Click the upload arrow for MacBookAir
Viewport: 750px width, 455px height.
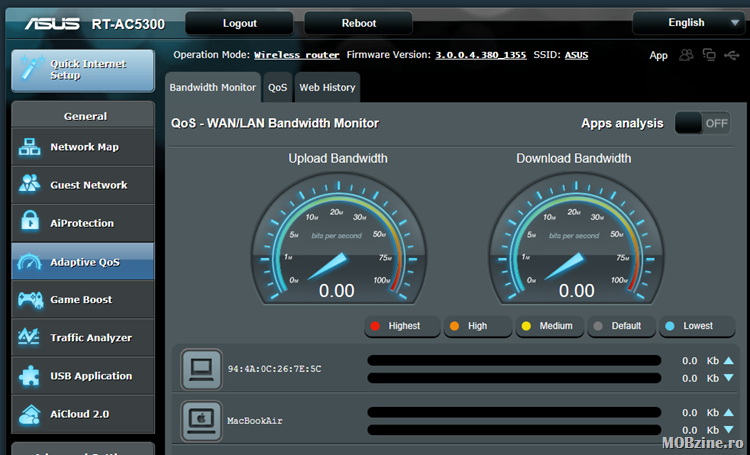click(728, 412)
